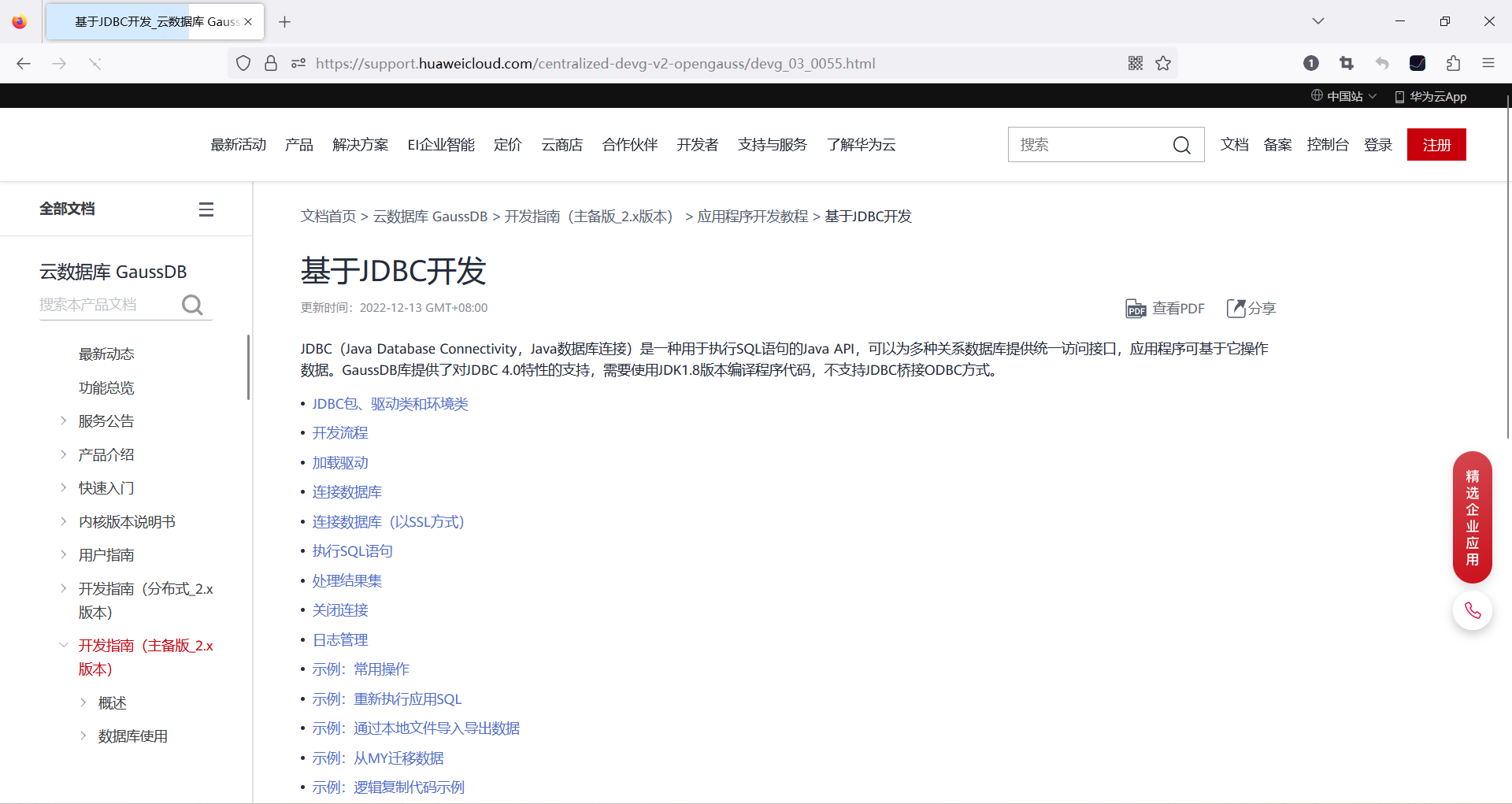Click the browser back navigation arrow
Viewport: 1512px width, 804px height.
23,63
